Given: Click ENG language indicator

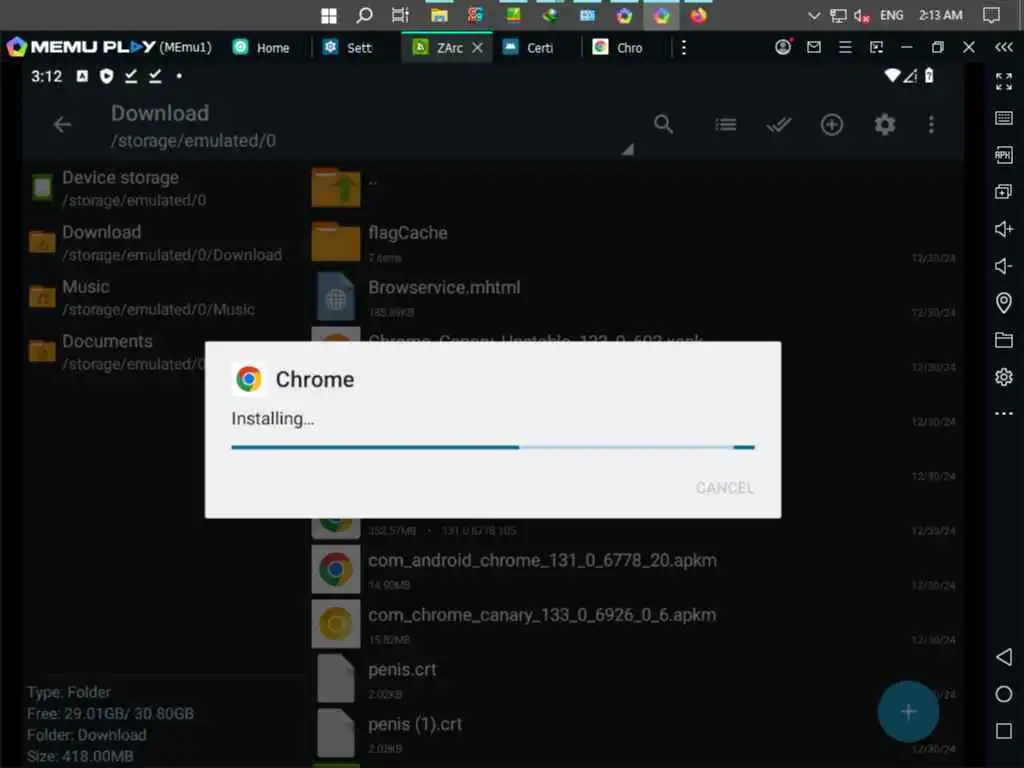Looking at the screenshot, I should point(891,15).
